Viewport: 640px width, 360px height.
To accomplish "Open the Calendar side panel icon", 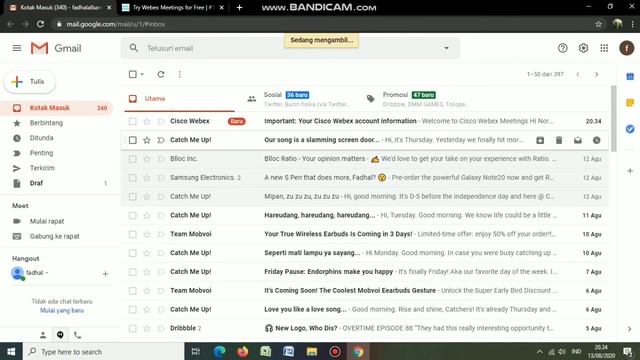I will pos(630,76).
